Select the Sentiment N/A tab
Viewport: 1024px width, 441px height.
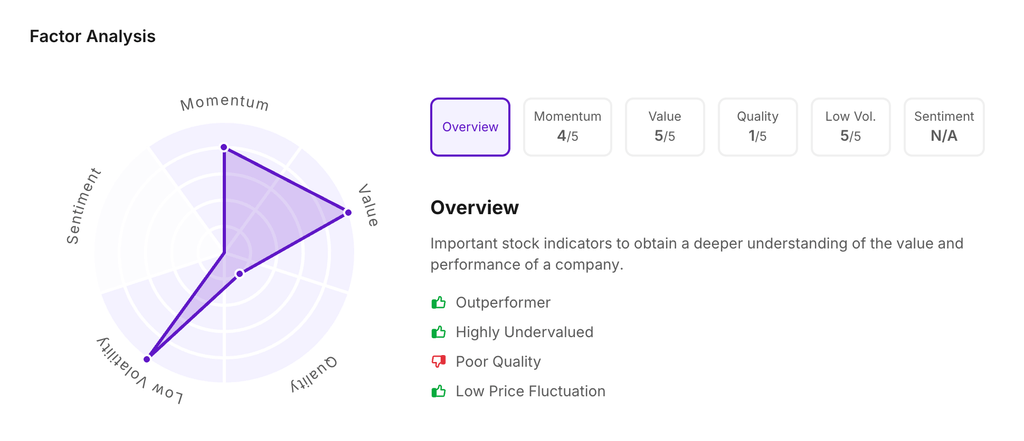(944, 127)
